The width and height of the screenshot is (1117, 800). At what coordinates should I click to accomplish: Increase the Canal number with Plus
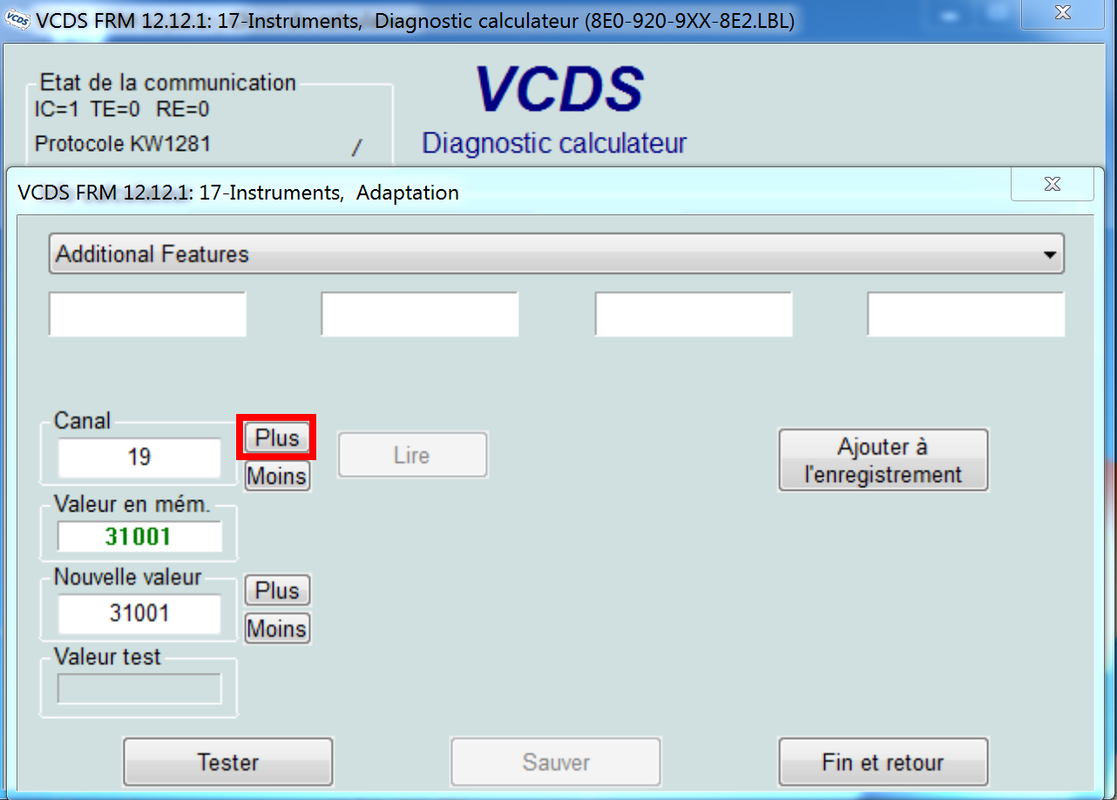[277, 438]
